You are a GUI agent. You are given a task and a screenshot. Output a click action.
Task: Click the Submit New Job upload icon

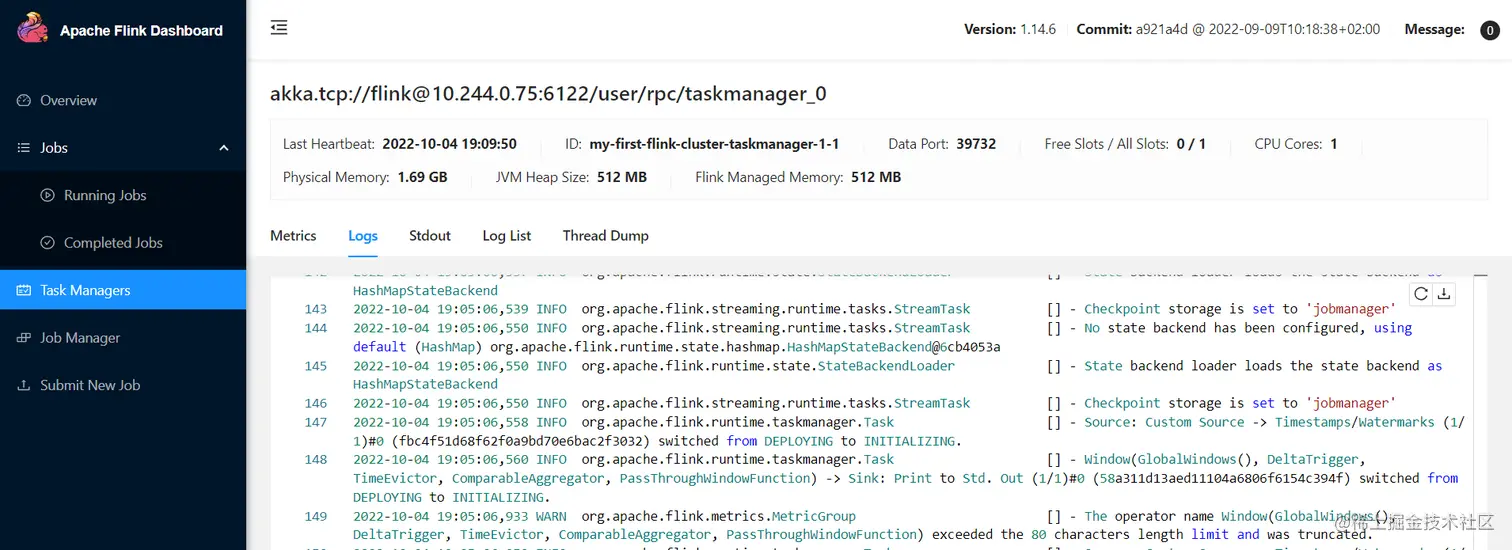pos(24,385)
